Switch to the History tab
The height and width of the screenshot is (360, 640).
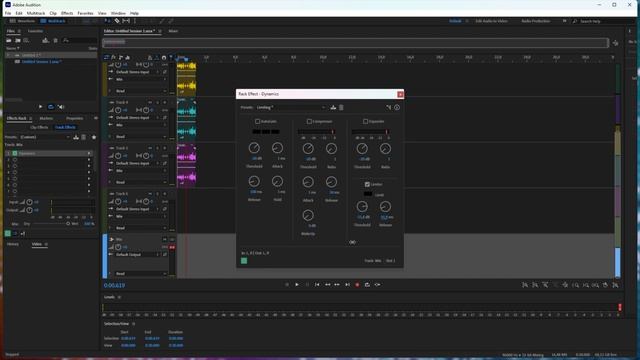tap(13, 244)
